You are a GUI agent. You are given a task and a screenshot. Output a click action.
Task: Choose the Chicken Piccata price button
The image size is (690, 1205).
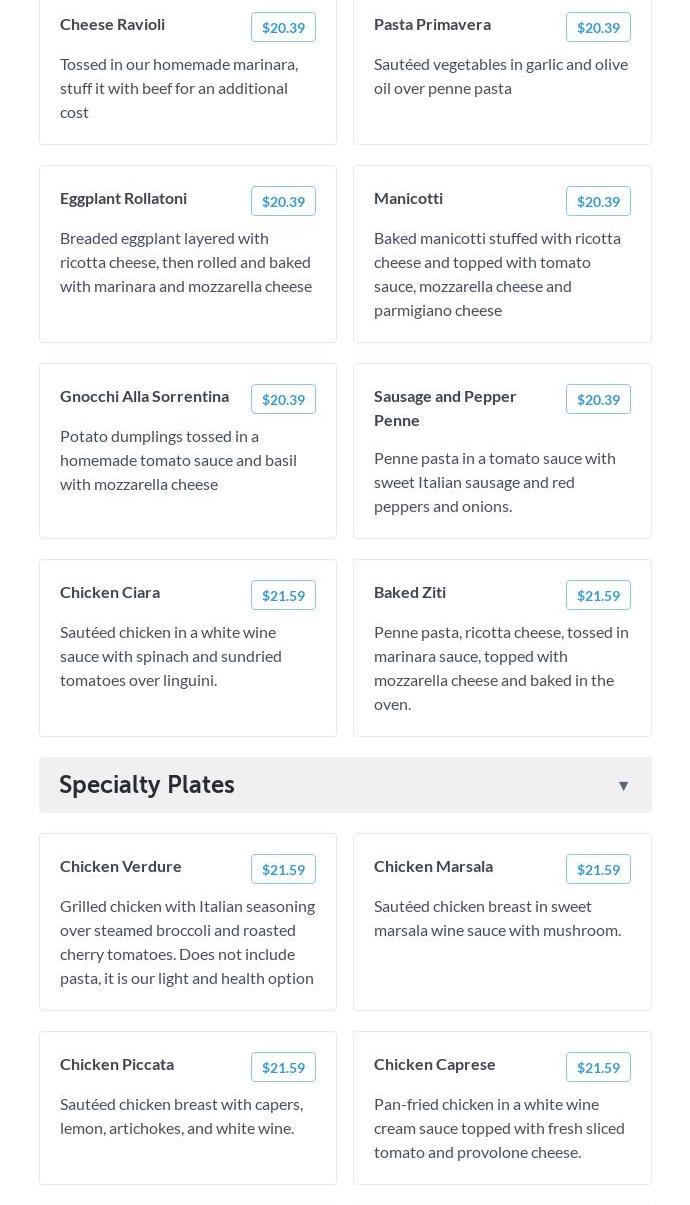tap(283, 1068)
